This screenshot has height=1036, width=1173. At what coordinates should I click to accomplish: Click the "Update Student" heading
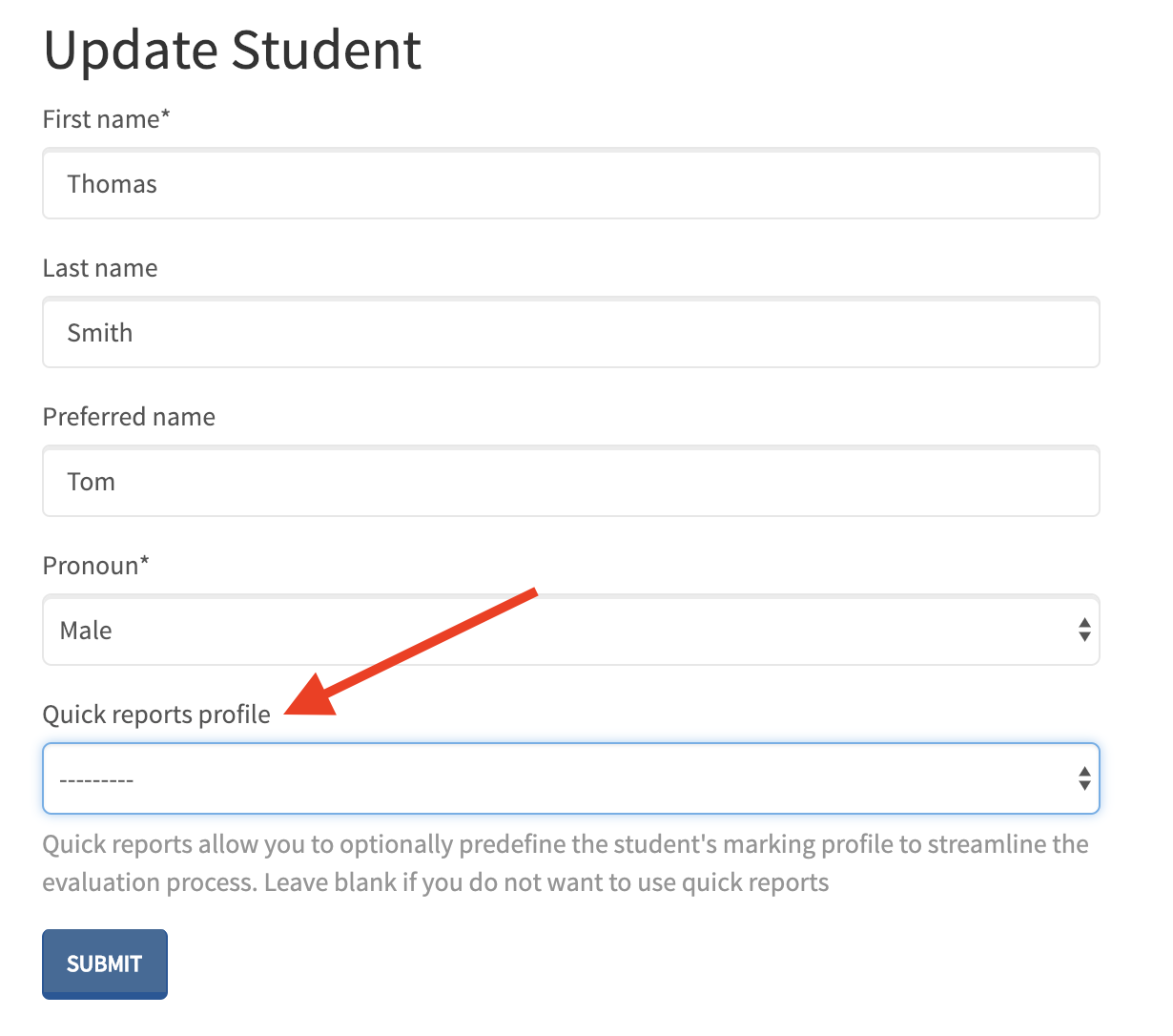pos(232,50)
